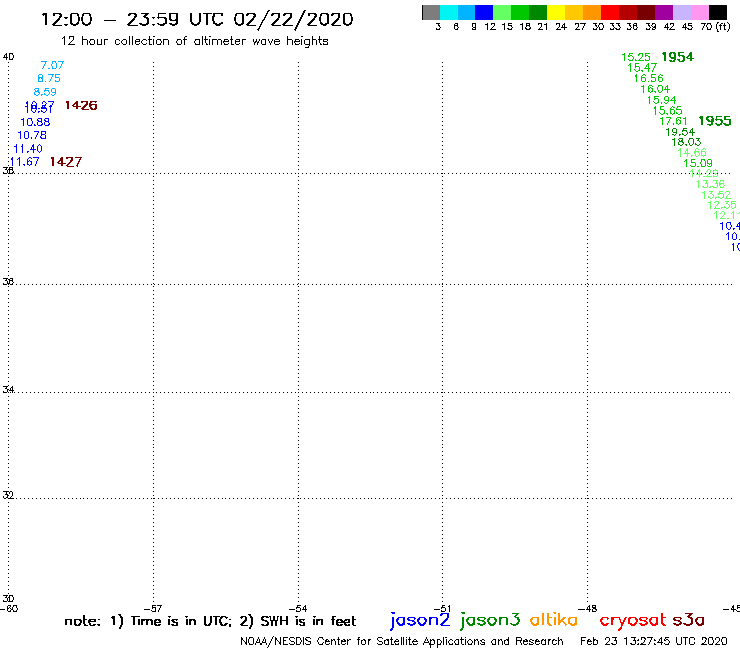740x650 pixels.
Task: Select the 1955 time marker
Action: 715,121
